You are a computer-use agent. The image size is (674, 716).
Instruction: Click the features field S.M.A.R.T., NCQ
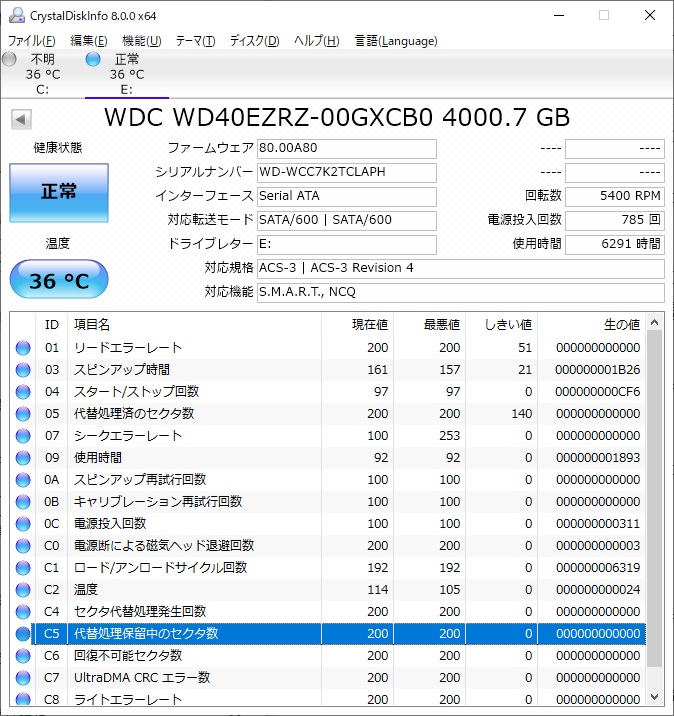coord(461,292)
